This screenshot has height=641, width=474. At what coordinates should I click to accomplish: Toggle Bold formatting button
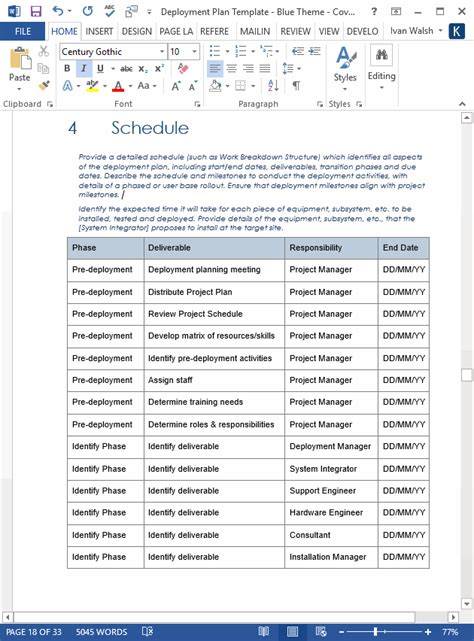point(67,68)
